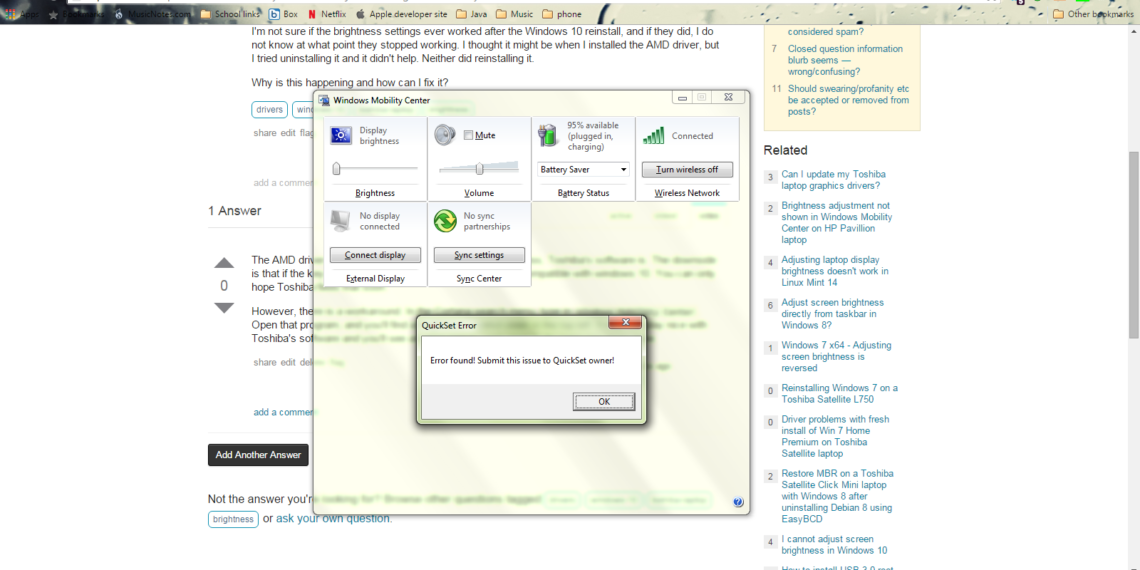The height and width of the screenshot is (570, 1140).
Task: Open 'Adjust screen brightness directly from taskbar' link
Action: [832, 313]
